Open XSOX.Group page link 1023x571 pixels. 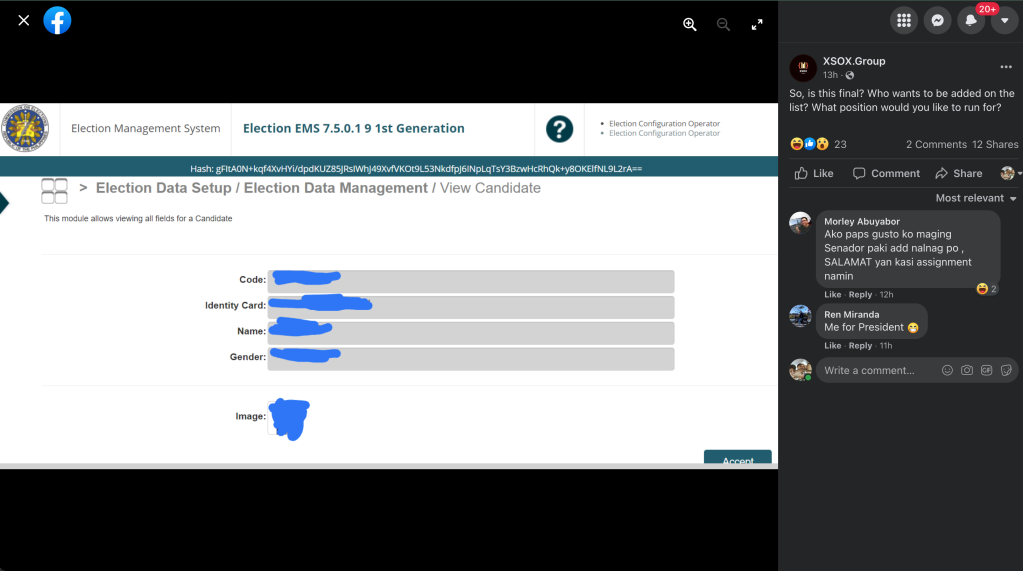coord(854,61)
